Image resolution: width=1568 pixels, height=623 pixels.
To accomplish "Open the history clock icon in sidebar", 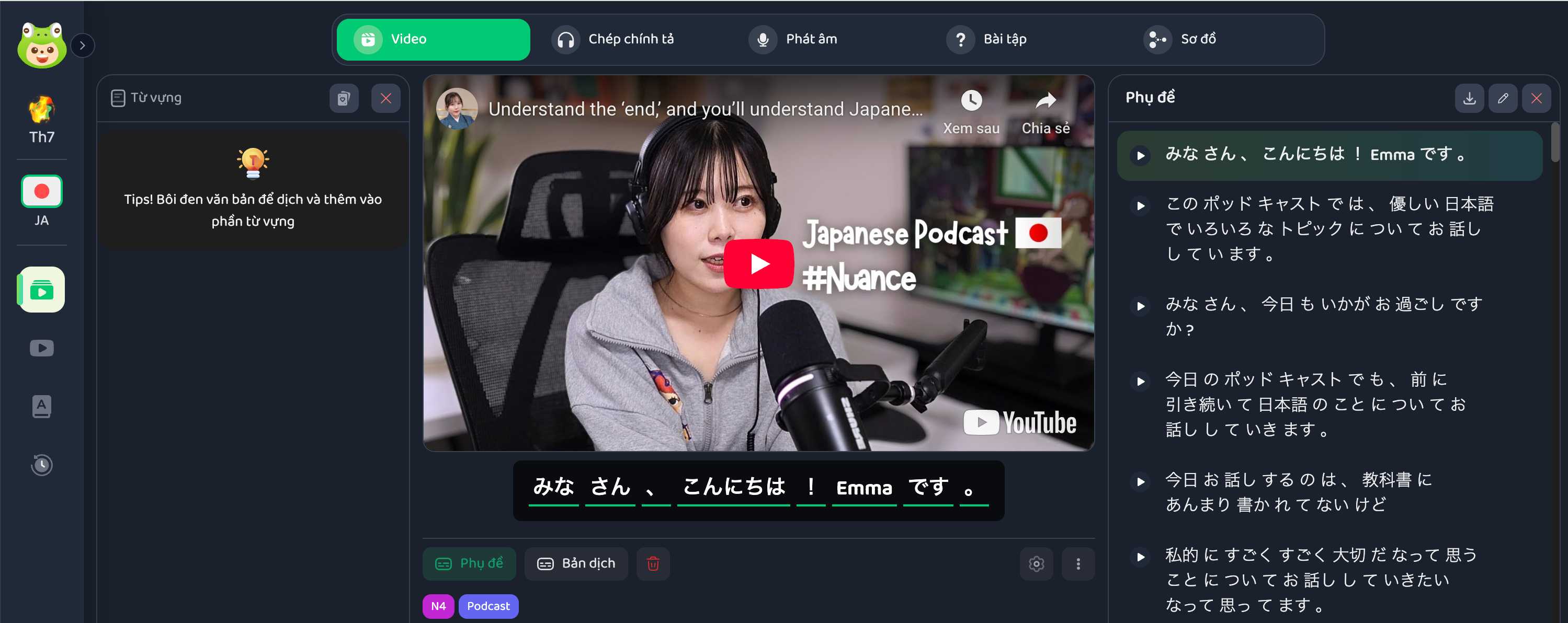I will tap(41, 465).
